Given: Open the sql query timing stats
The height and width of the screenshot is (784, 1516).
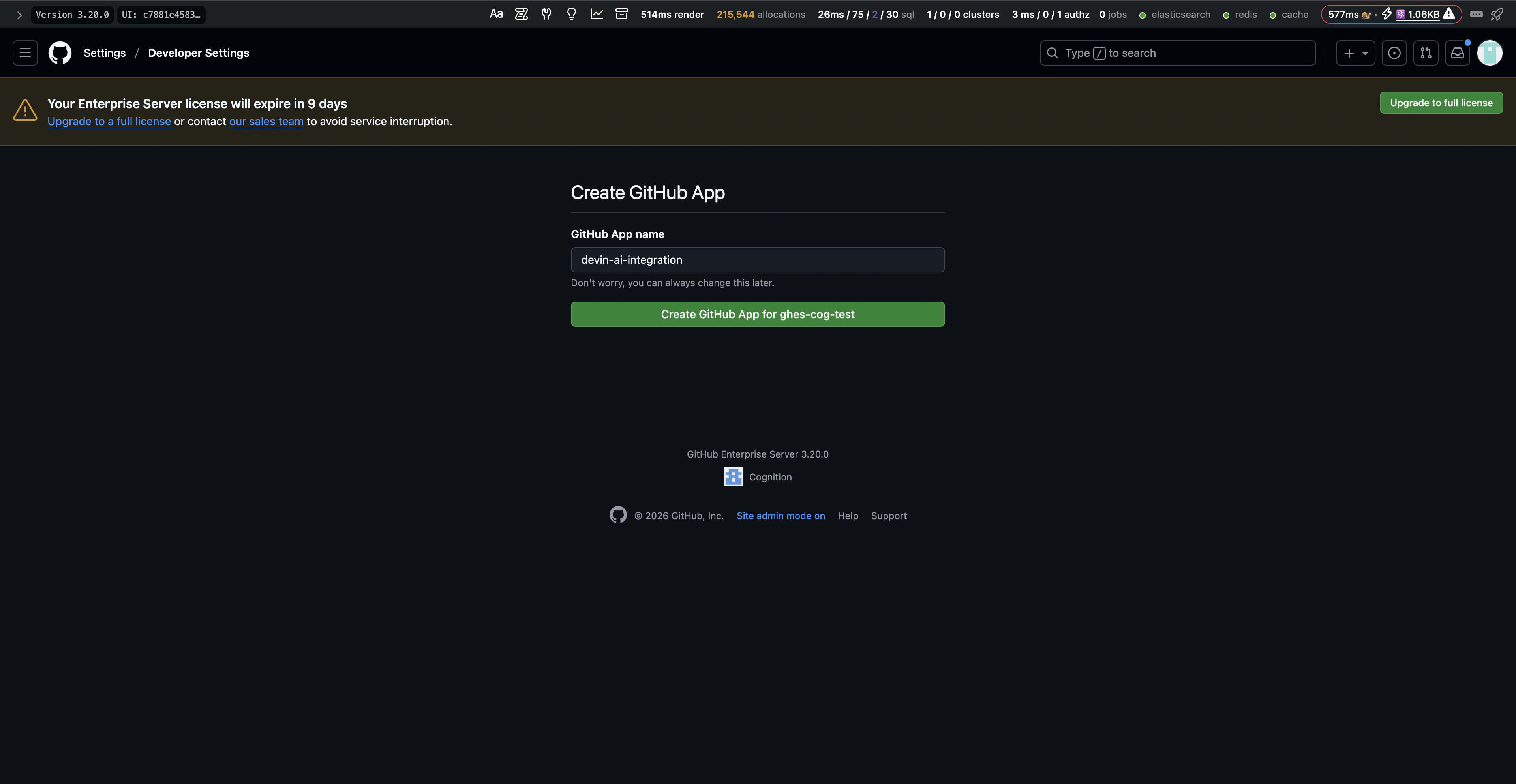Looking at the screenshot, I should pyautogui.click(x=866, y=15).
